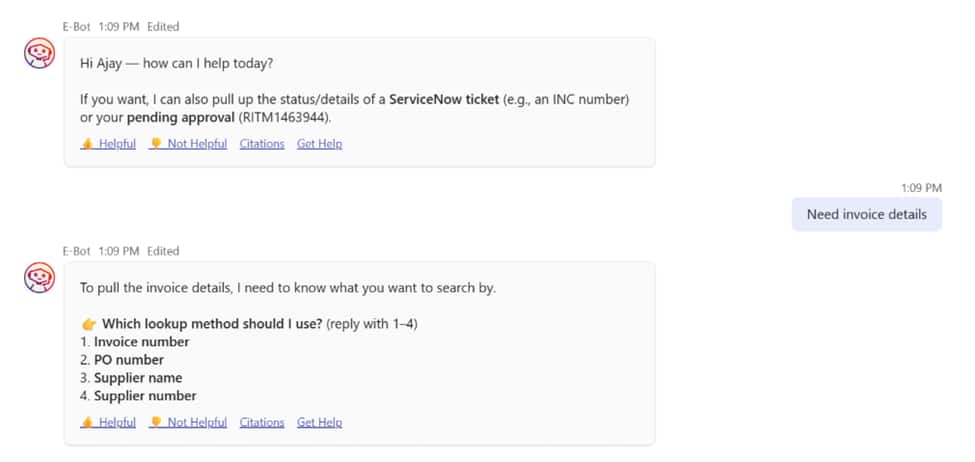The image size is (975, 462).
Task: Click the 'Supplier number' lookup option
Action: [x=145, y=396]
